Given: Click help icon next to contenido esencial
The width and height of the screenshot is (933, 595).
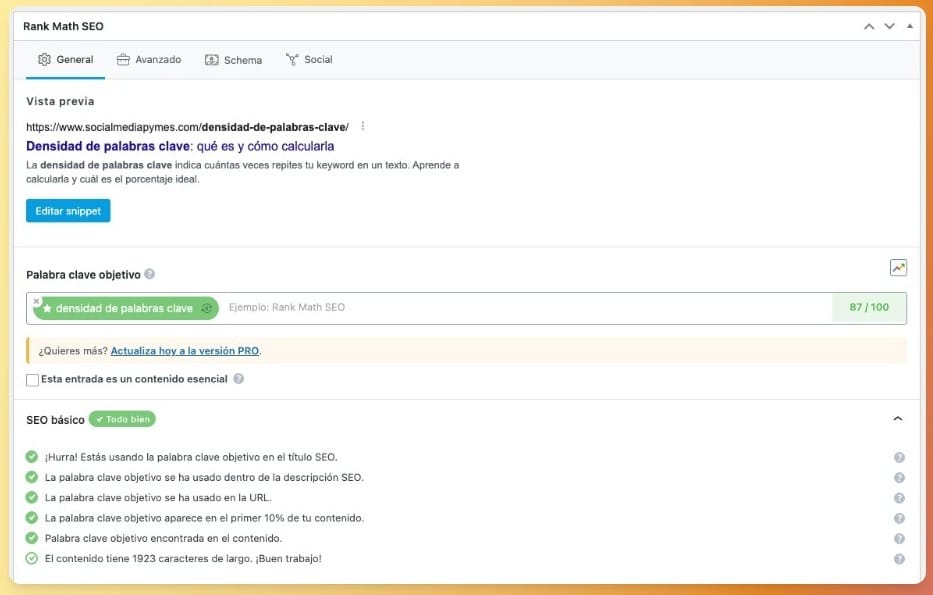Looking at the screenshot, I should 239,378.
